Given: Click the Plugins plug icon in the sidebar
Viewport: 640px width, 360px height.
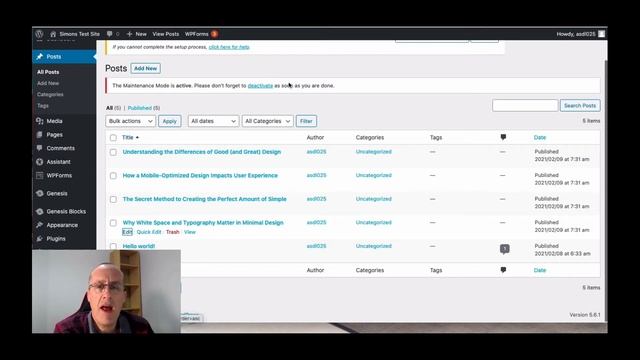Looking at the screenshot, I should pyautogui.click(x=40, y=239).
